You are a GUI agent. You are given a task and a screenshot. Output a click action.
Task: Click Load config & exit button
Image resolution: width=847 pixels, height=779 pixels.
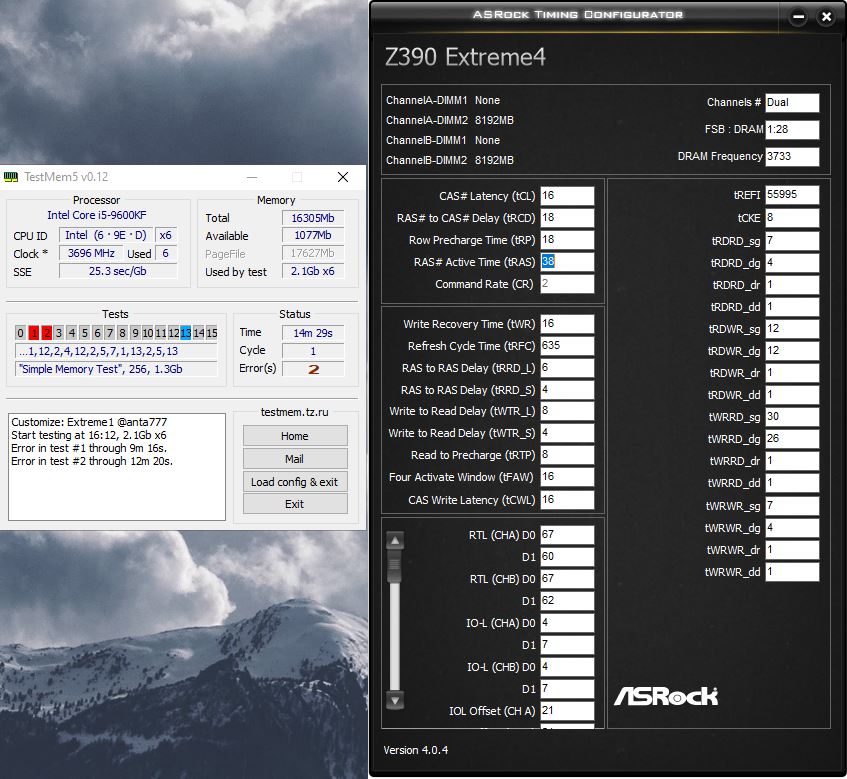(x=295, y=482)
